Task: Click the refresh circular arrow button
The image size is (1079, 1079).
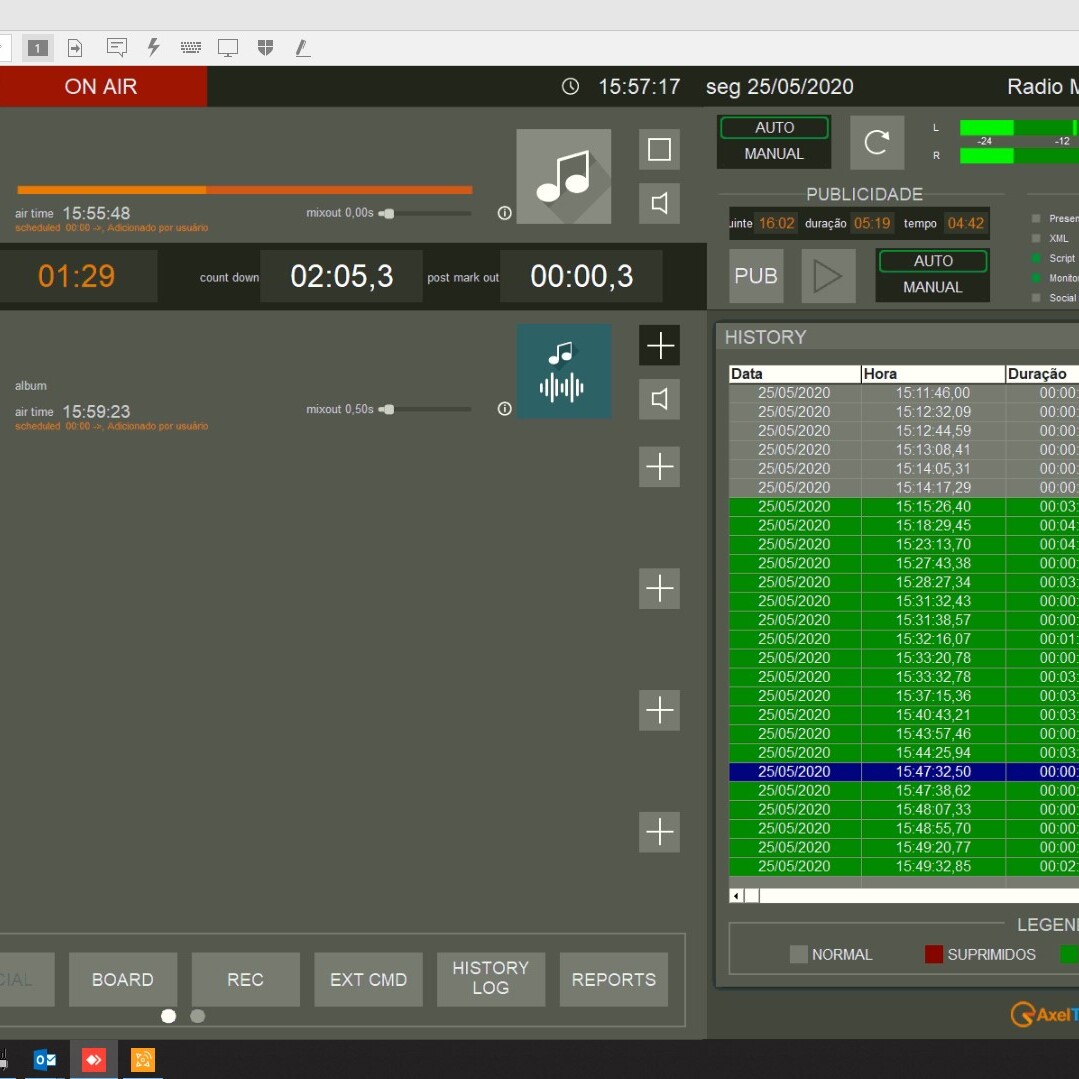Action: tap(877, 142)
